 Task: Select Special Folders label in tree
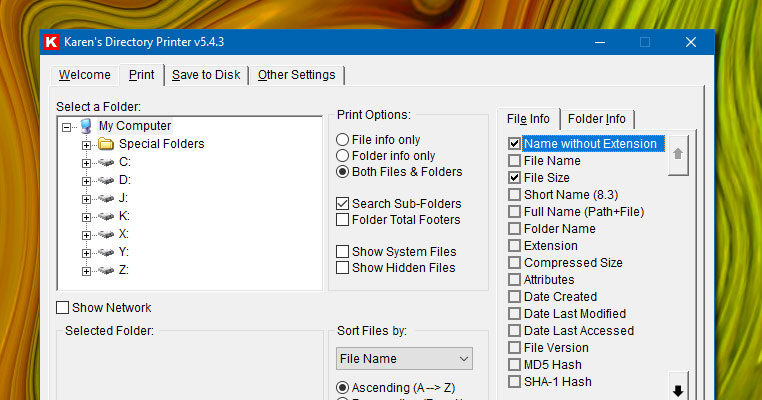pos(161,144)
